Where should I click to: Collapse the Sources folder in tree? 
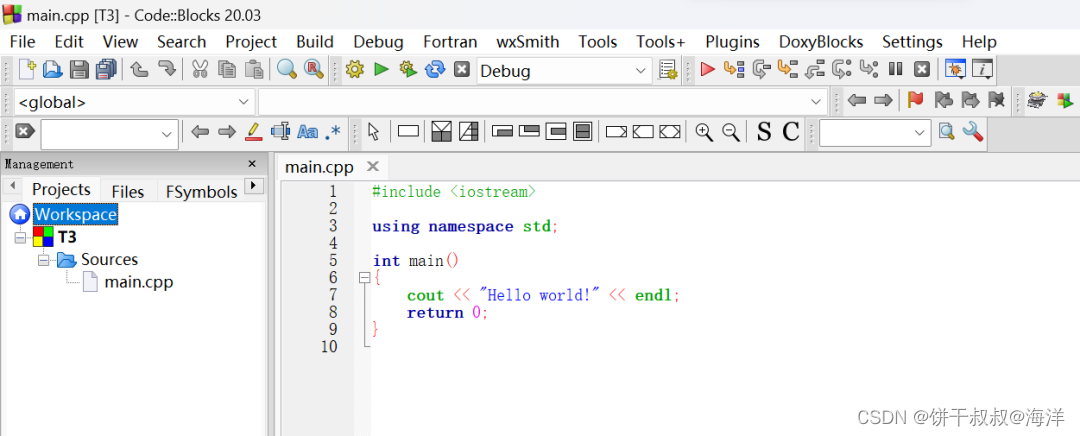click(x=43, y=260)
